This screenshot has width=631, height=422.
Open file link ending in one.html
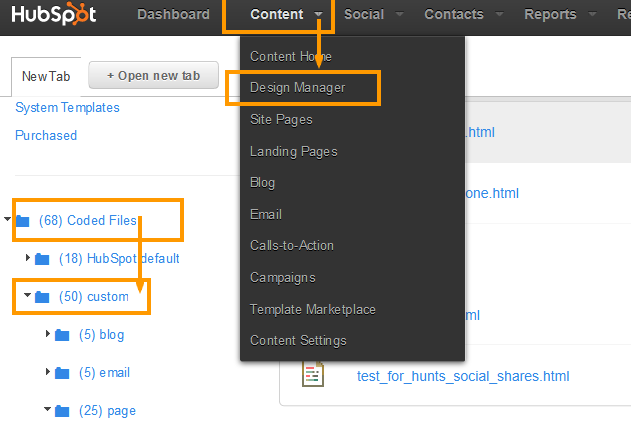[x=492, y=193]
